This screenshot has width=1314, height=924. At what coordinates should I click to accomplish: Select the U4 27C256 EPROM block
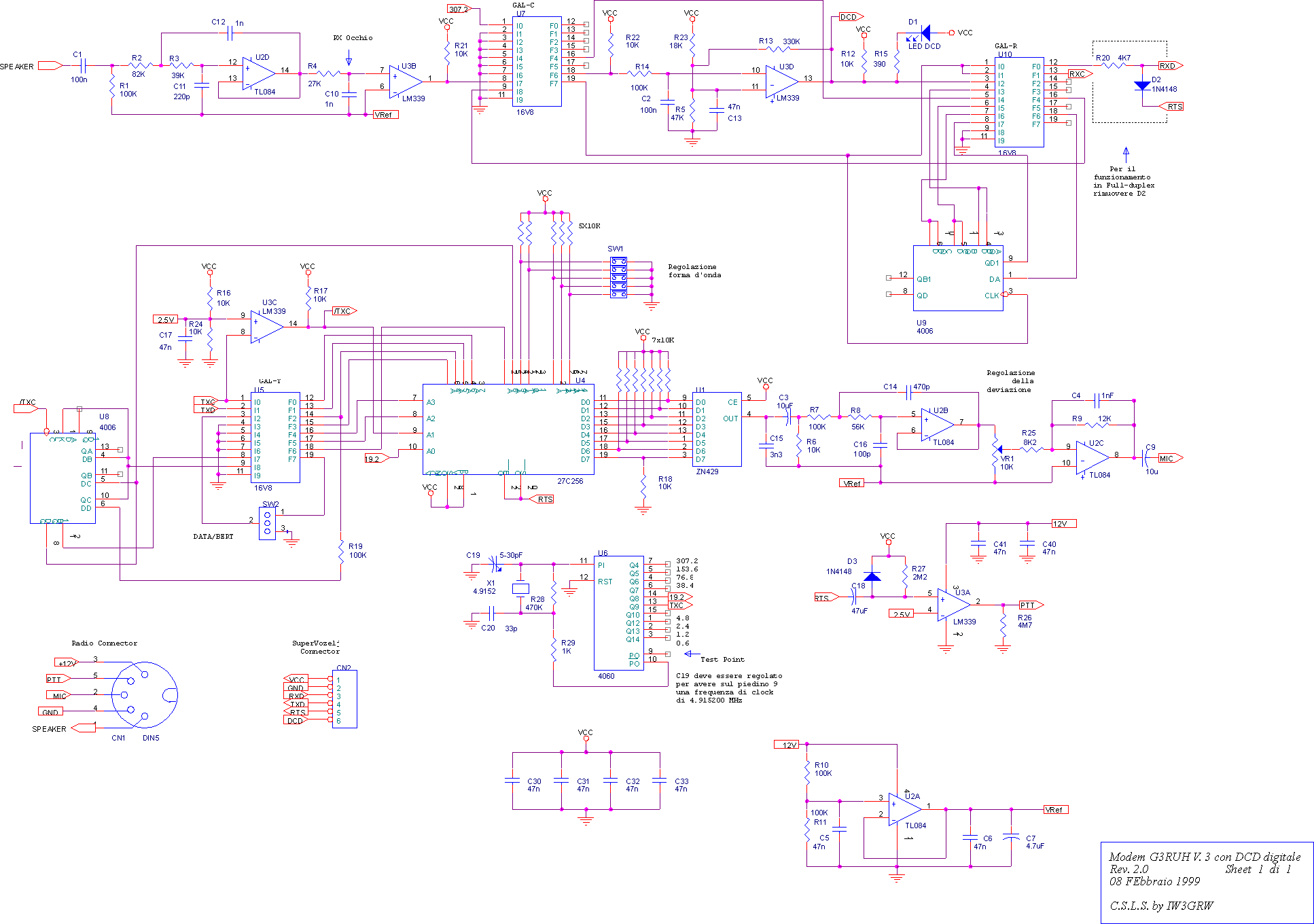pyautogui.click(x=508, y=429)
